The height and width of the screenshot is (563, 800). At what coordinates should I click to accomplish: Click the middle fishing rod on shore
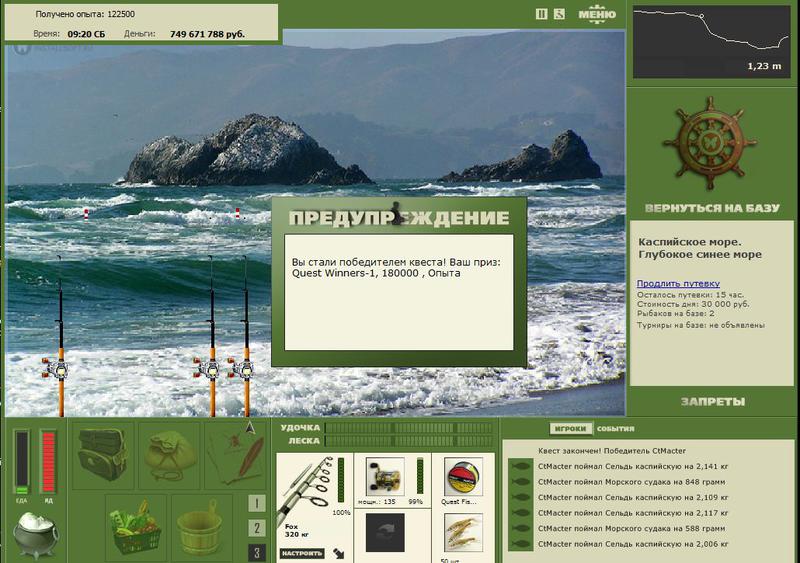click(211, 337)
